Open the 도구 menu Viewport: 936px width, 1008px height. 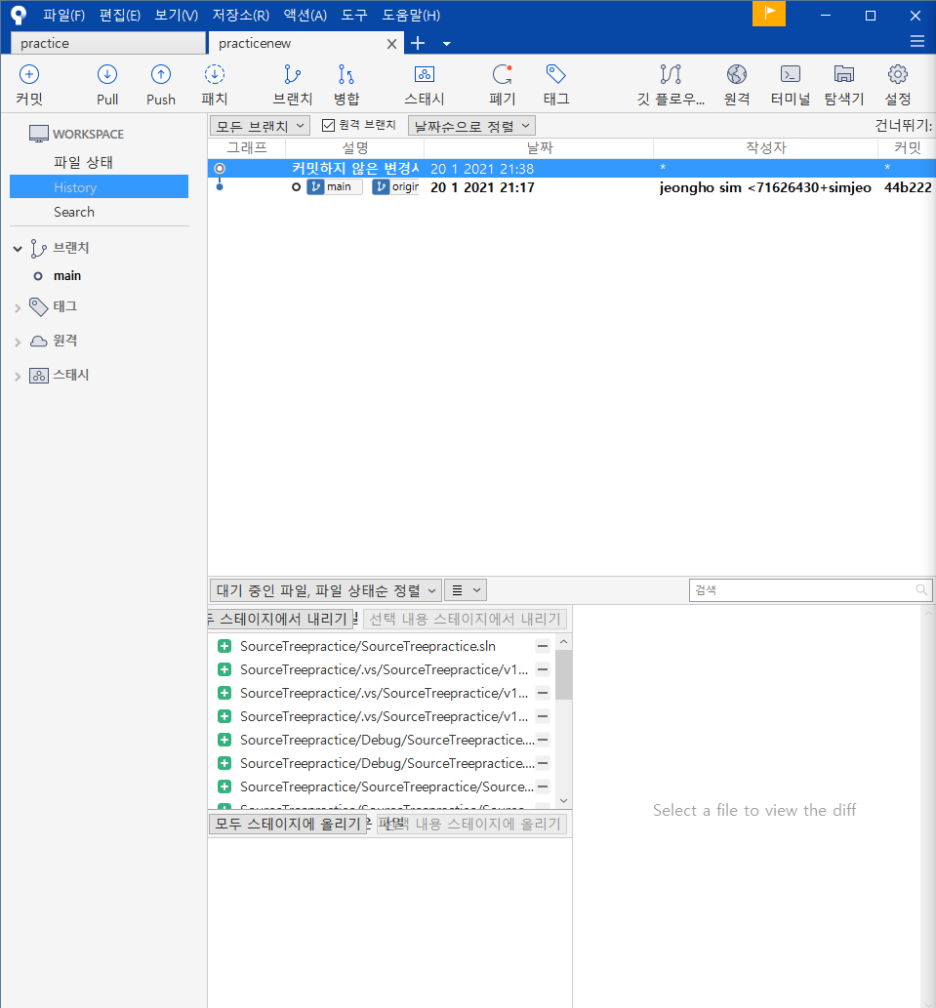point(354,15)
